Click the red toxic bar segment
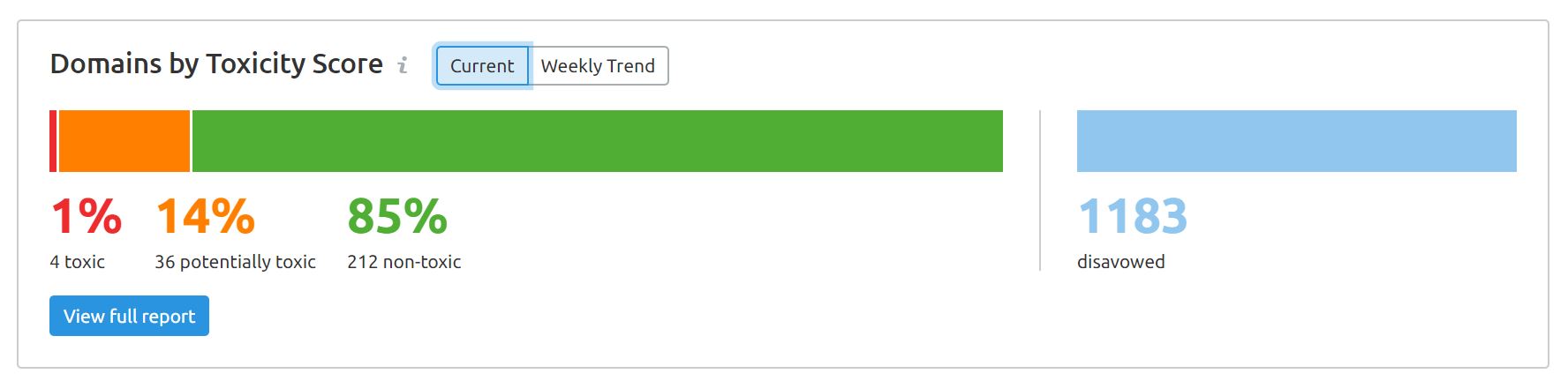The width and height of the screenshot is (1568, 381). [53, 141]
